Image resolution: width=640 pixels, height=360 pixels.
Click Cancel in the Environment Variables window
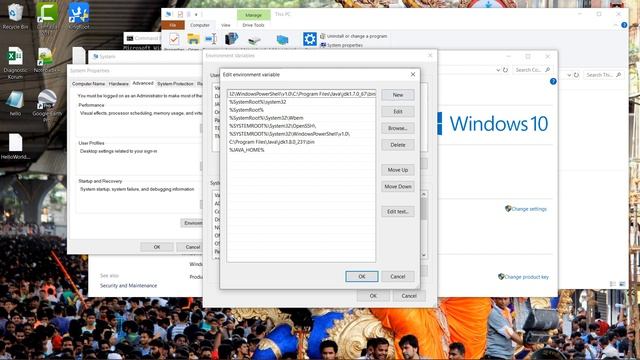coord(409,296)
